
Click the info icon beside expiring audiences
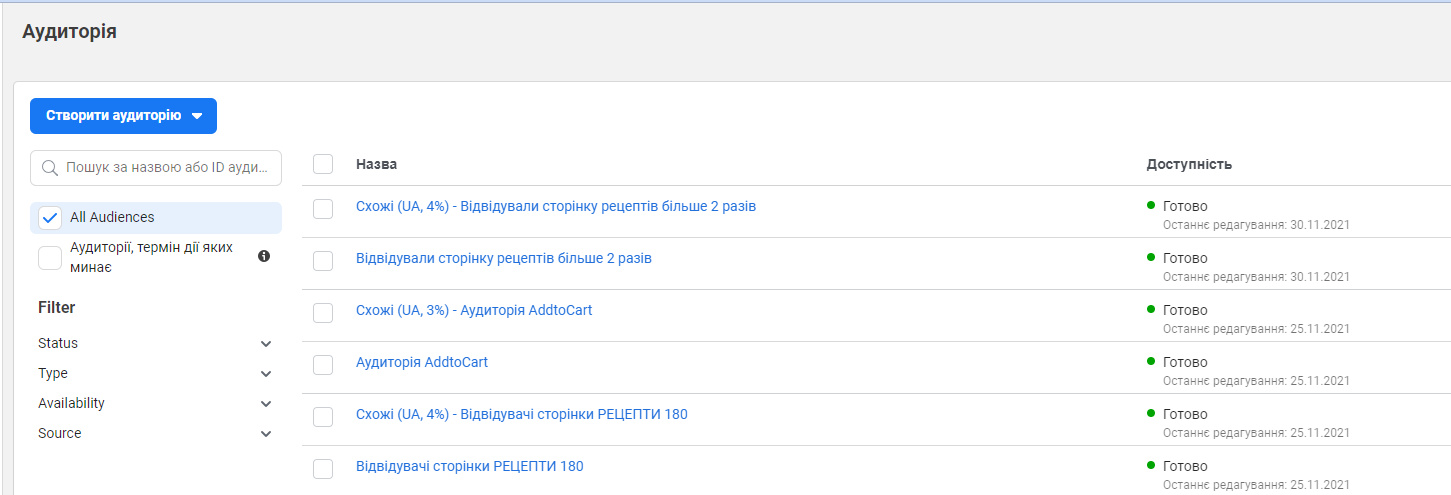[x=264, y=256]
